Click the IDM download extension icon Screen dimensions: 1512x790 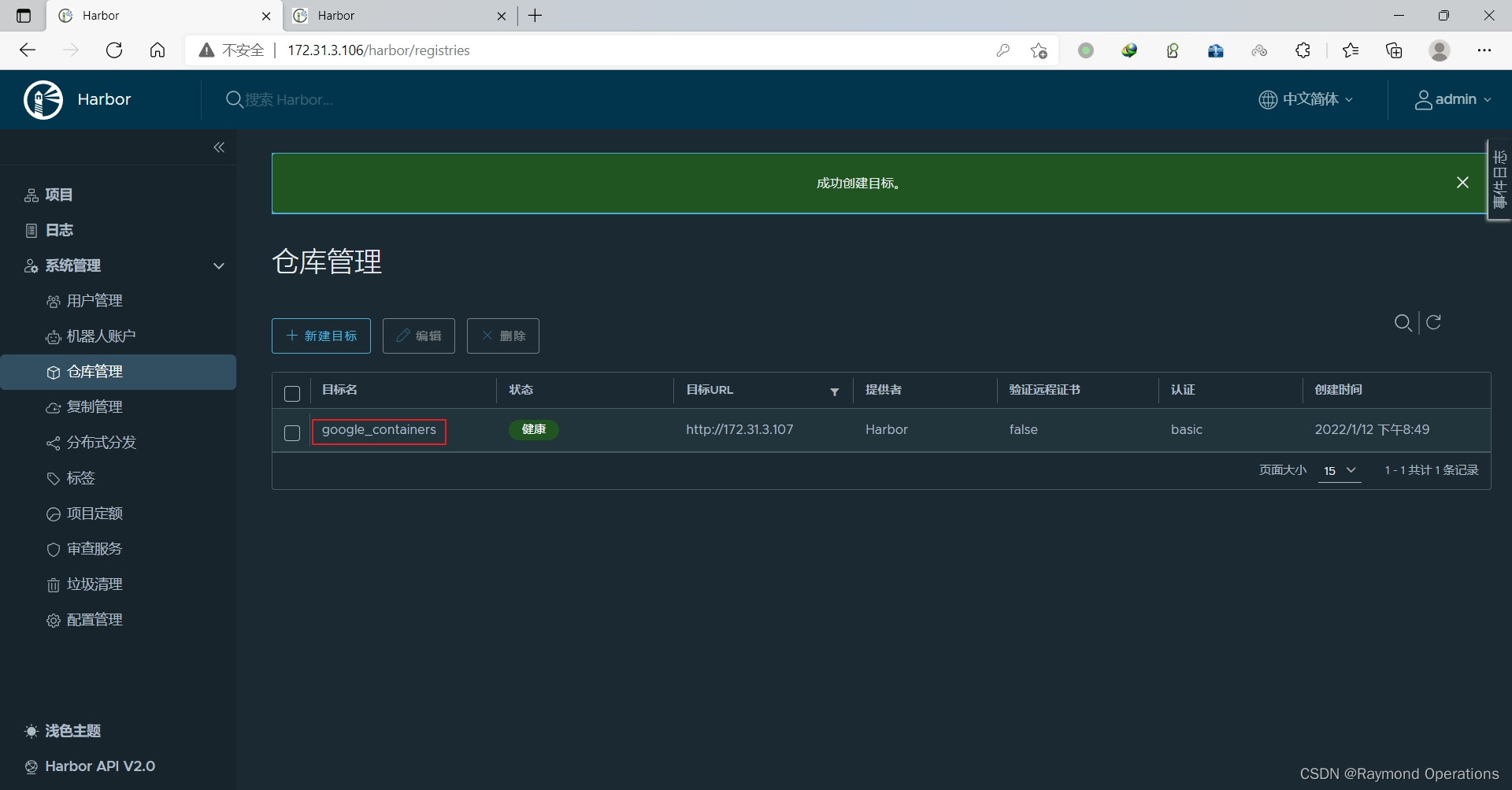(1129, 50)
